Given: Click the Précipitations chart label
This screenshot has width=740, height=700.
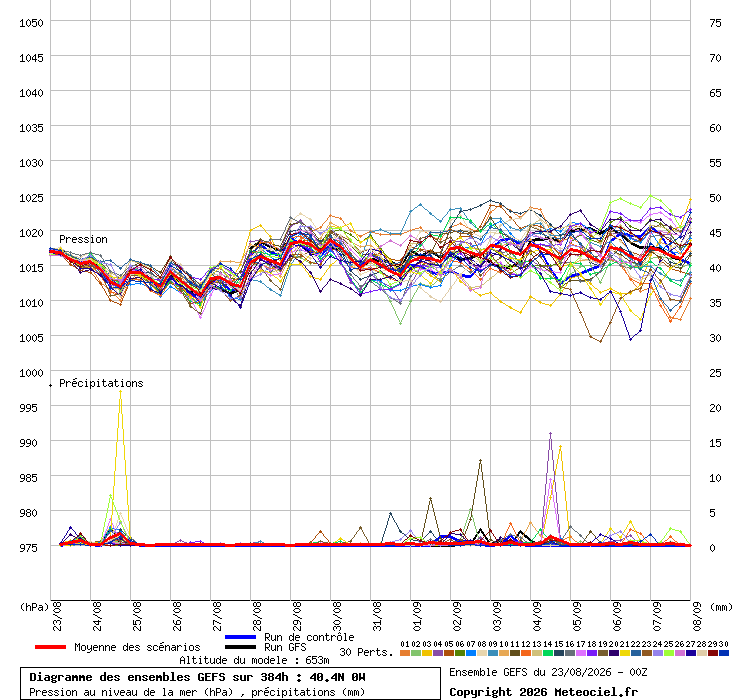Looking at the screenshot, I should pyautogui.click(x=101, y=383).
